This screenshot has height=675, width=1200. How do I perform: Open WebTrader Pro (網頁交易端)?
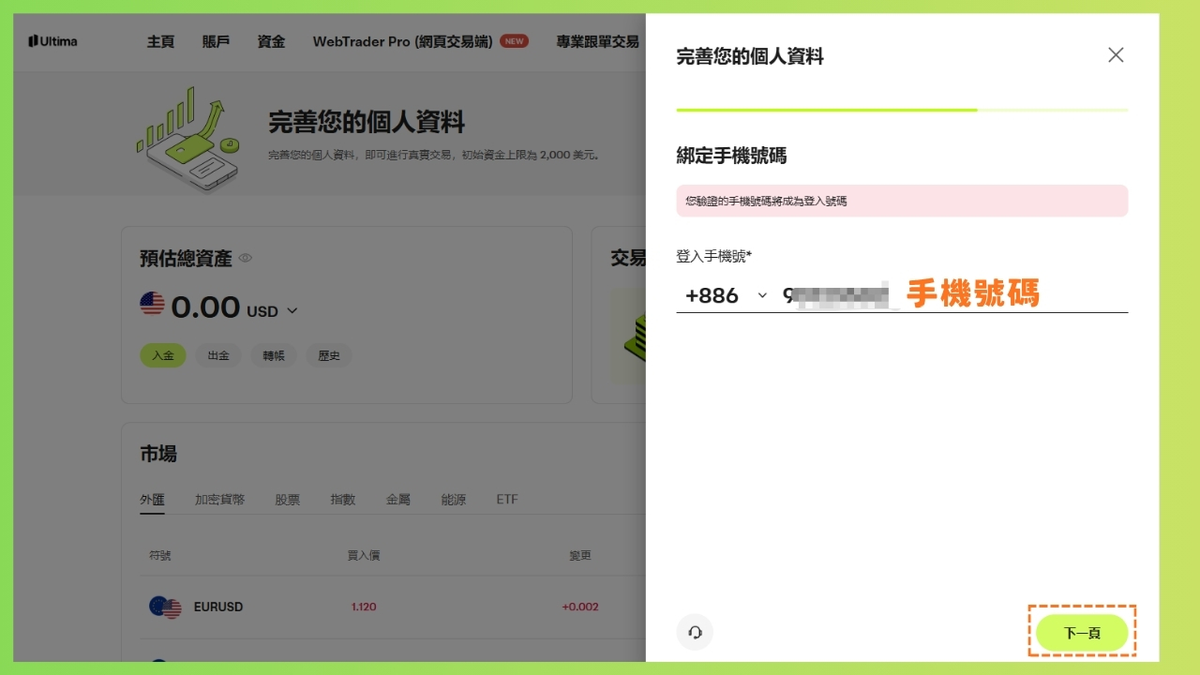click(403, 41)
